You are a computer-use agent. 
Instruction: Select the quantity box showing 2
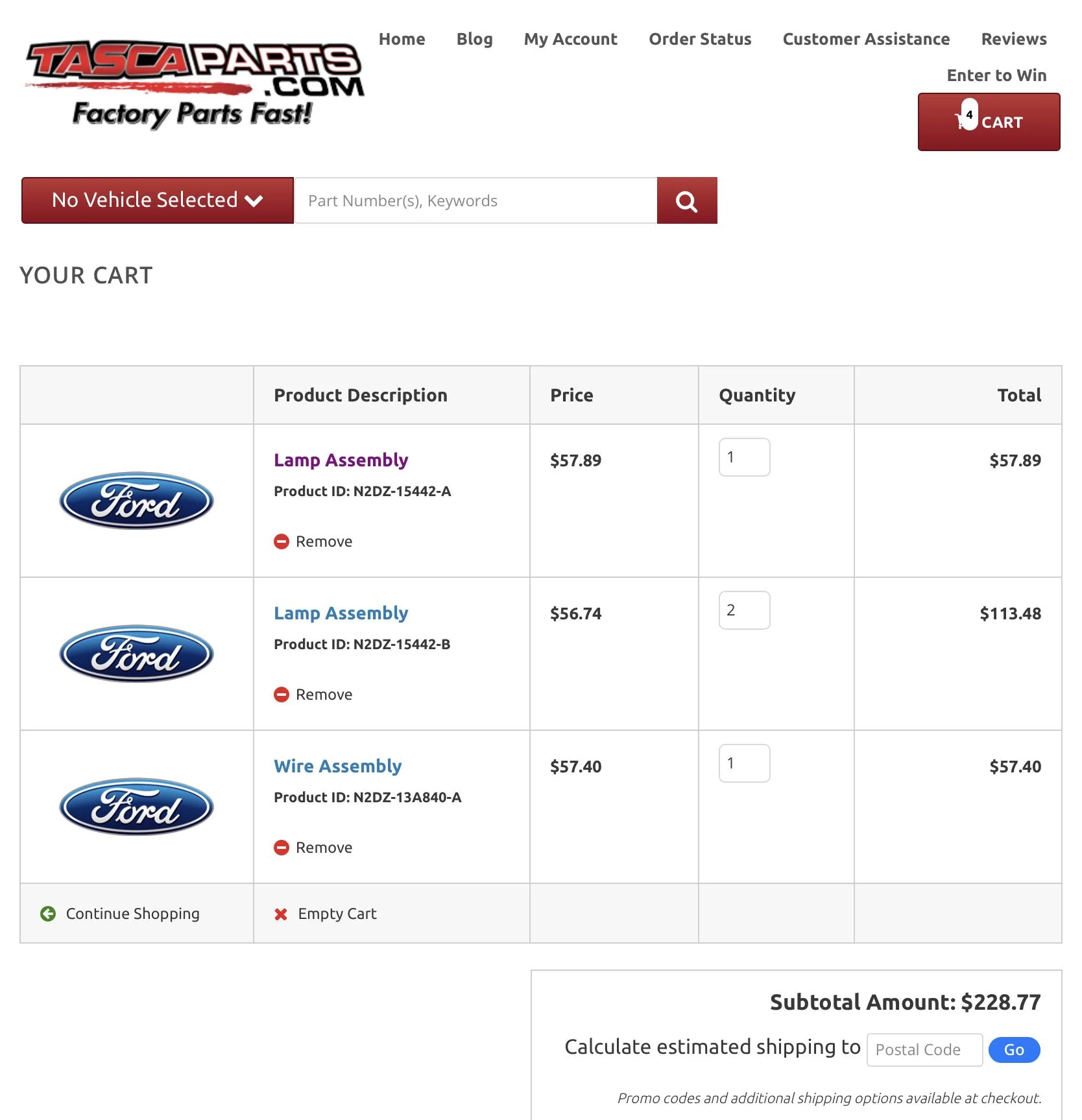pos(744,610)
